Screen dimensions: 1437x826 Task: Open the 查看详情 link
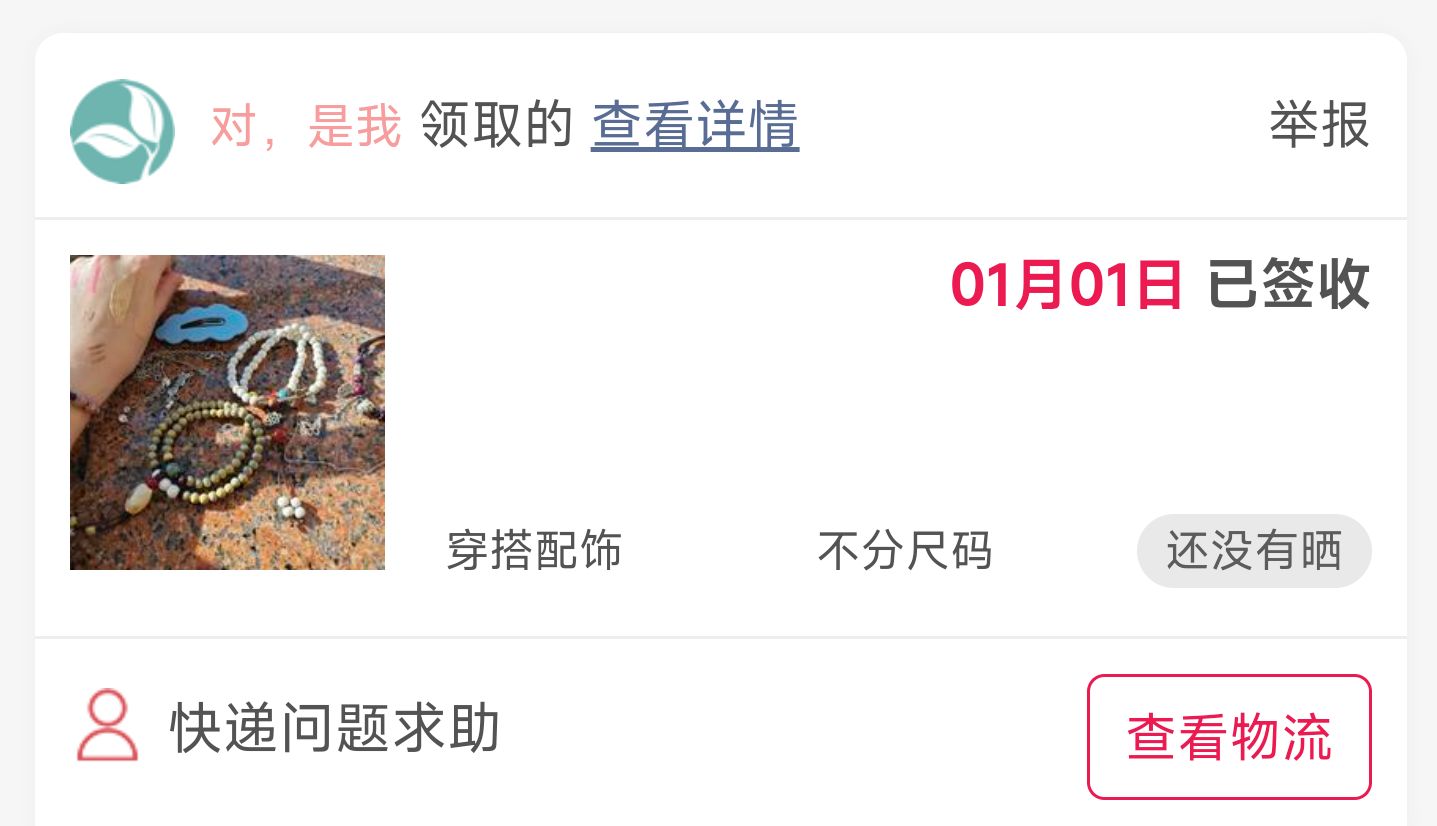pyautogui.click(x=695, y=127)
